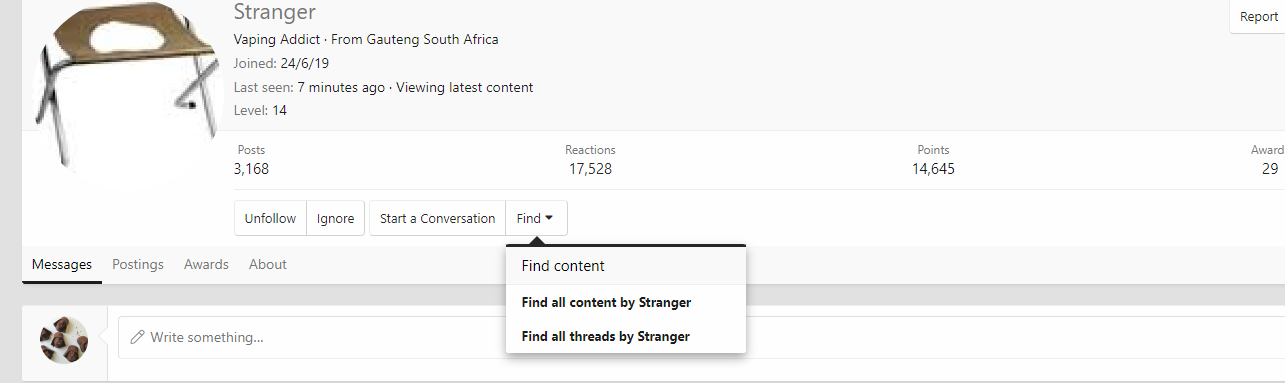Switch to the Messages tab
The height and width of the screenshot is (383, 1285).
pyautogui.click(x=62, y=265)
